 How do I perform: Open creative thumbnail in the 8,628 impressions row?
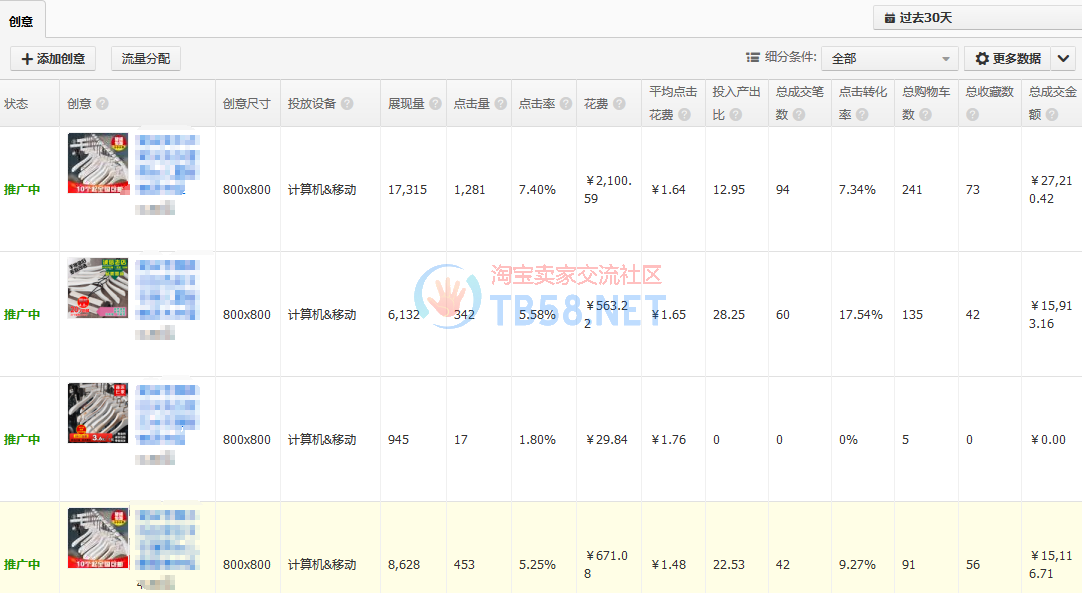pyautogui.click(x=98, y=538)
